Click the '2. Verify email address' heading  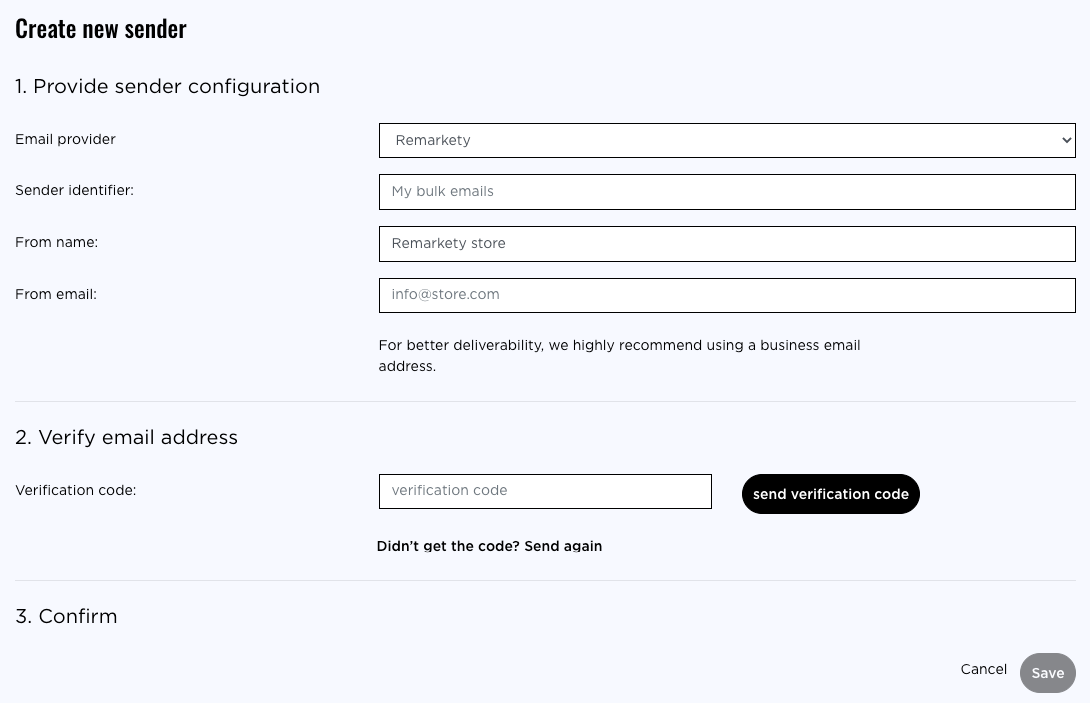[x=127, y=437]
